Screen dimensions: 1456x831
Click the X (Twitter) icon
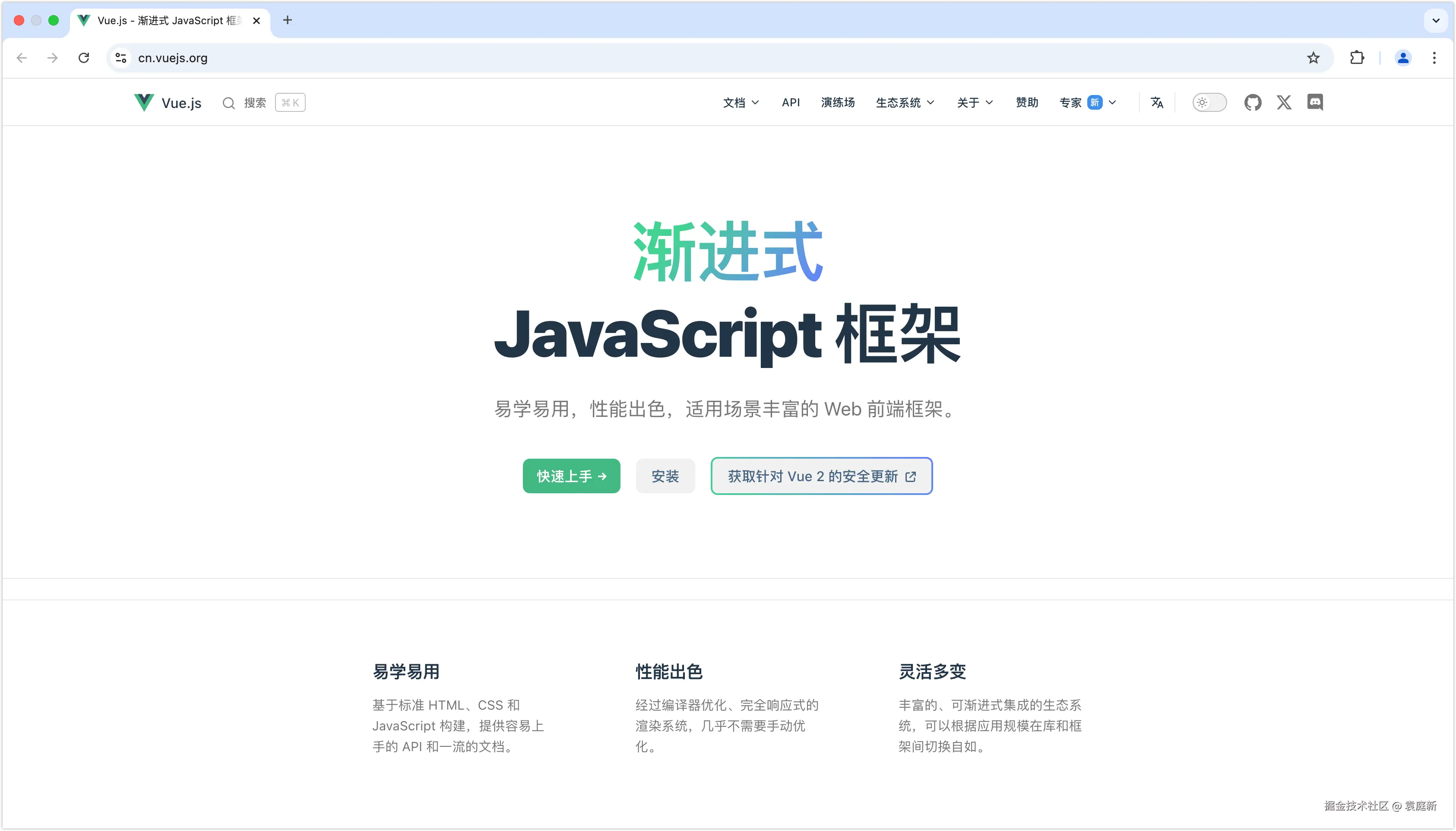tap(1284, 103)
